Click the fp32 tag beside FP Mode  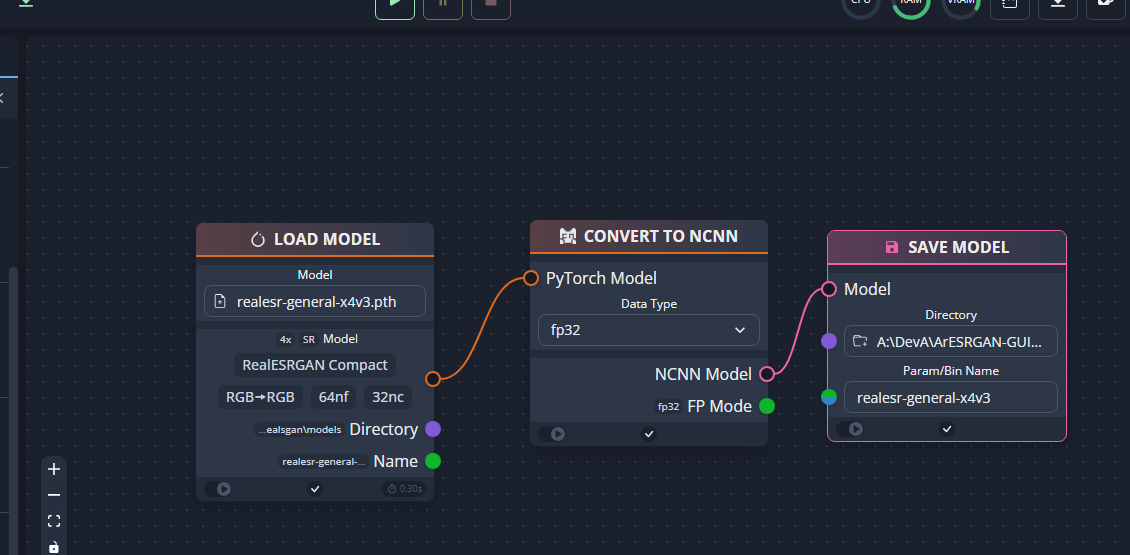668,407
